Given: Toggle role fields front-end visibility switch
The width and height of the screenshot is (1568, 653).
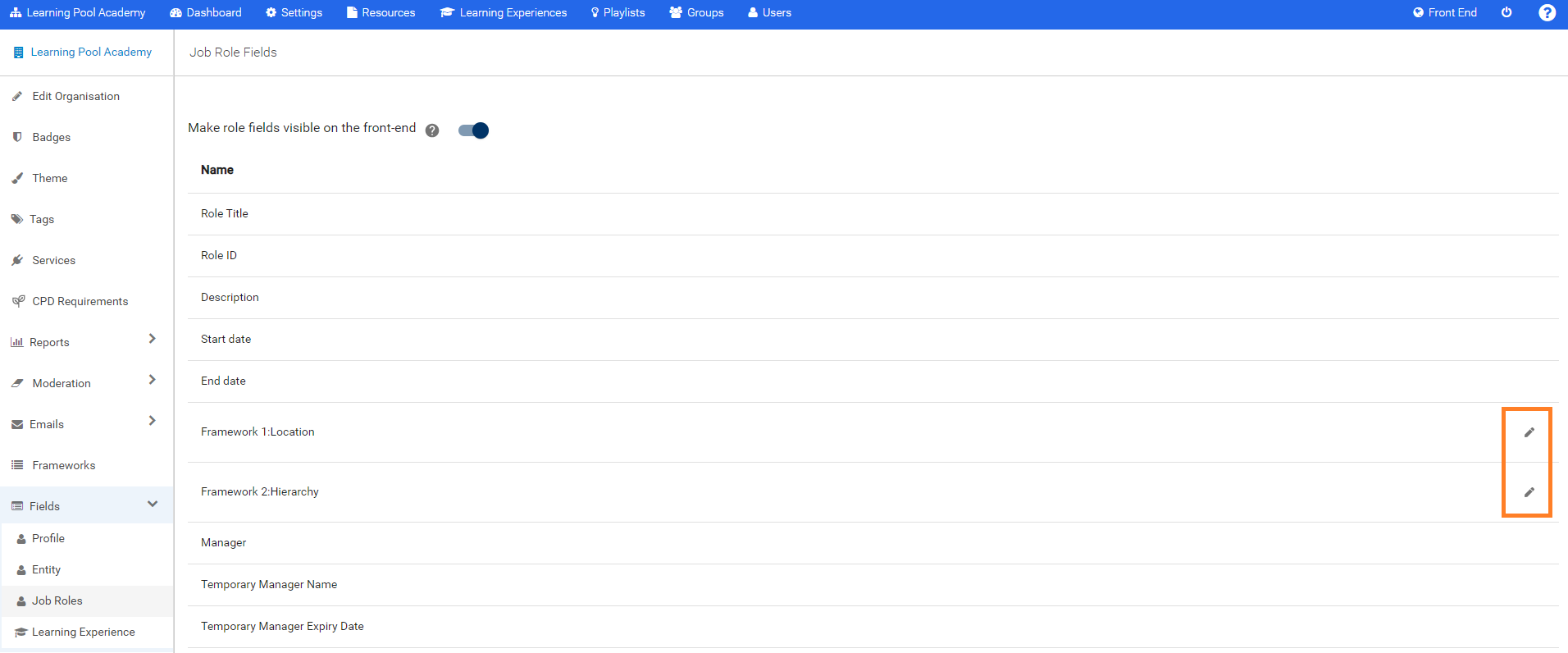Looking at the screenshot, I should (473, 130).
